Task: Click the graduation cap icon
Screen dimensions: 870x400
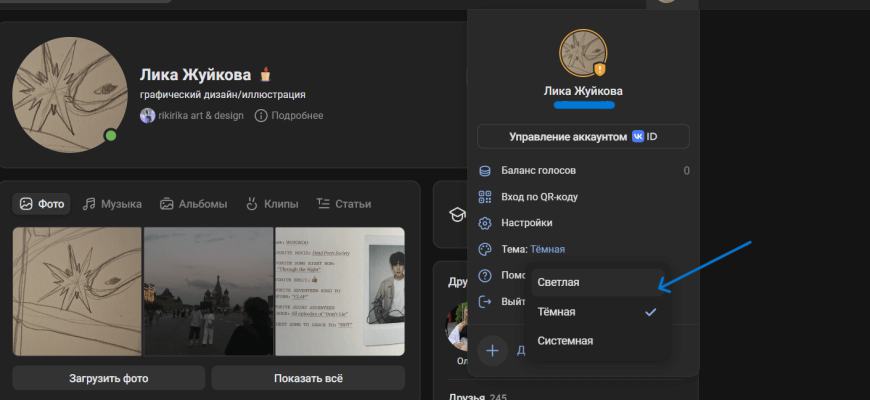Action: (457, 214)
